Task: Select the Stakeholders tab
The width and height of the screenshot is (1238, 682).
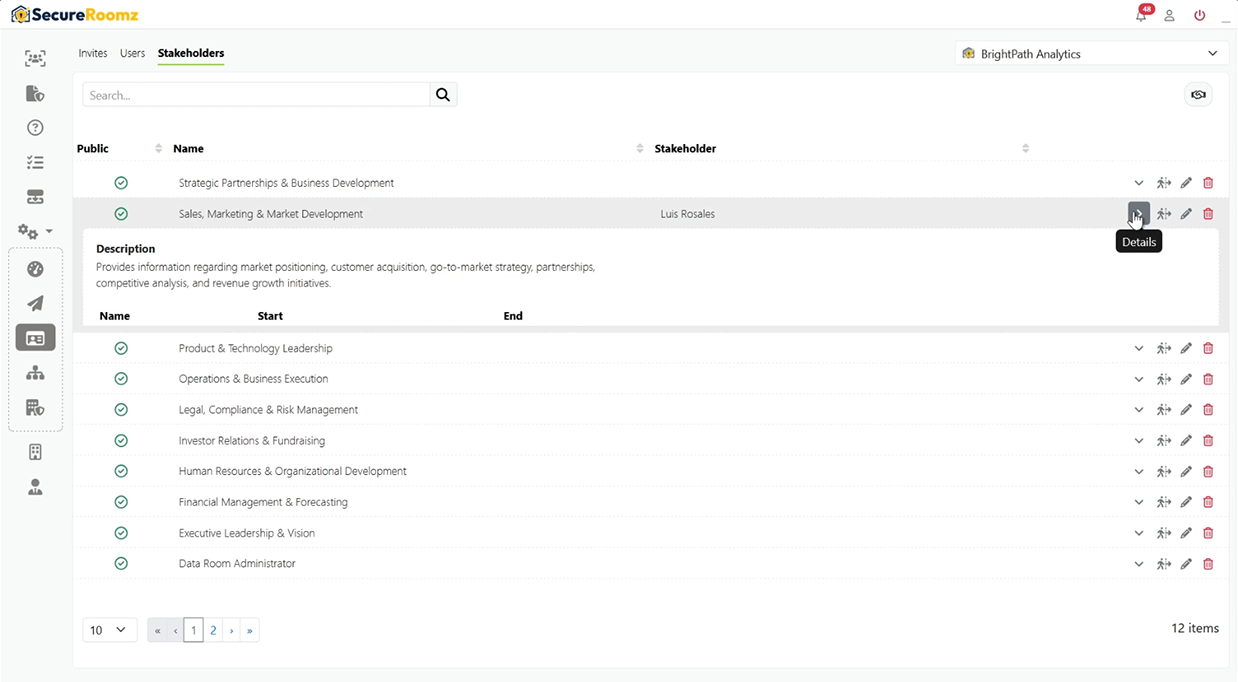Action: coord(191,53)
